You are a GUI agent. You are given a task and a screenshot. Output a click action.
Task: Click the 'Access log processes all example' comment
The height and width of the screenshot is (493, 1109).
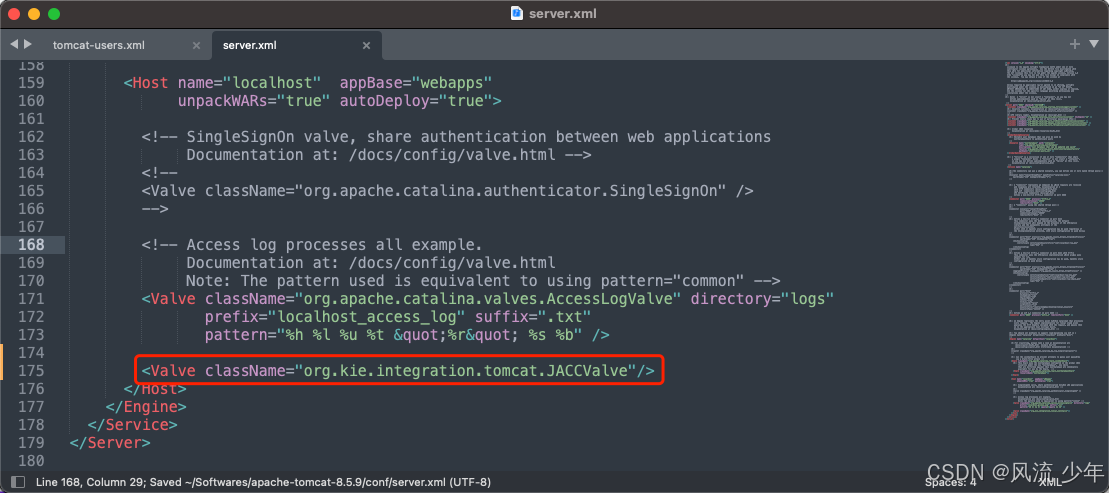312,245
